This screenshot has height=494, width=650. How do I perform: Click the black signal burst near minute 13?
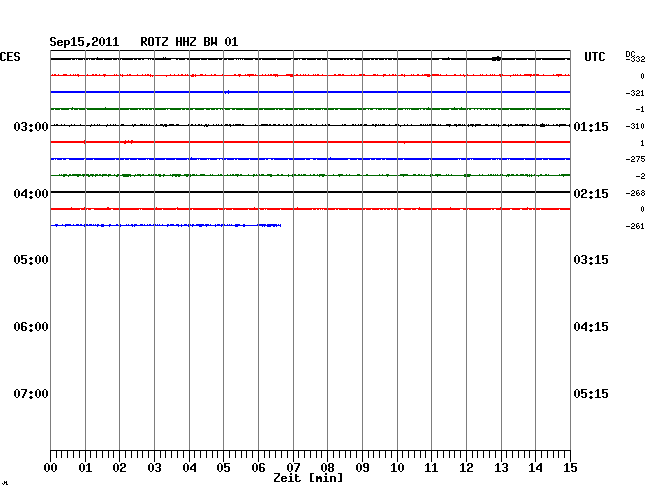pos(496,59)
